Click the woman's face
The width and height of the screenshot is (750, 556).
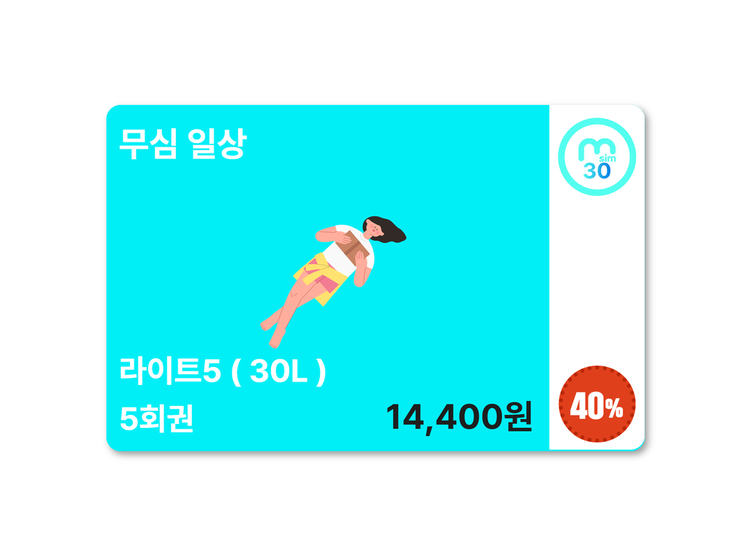(374, 230)
